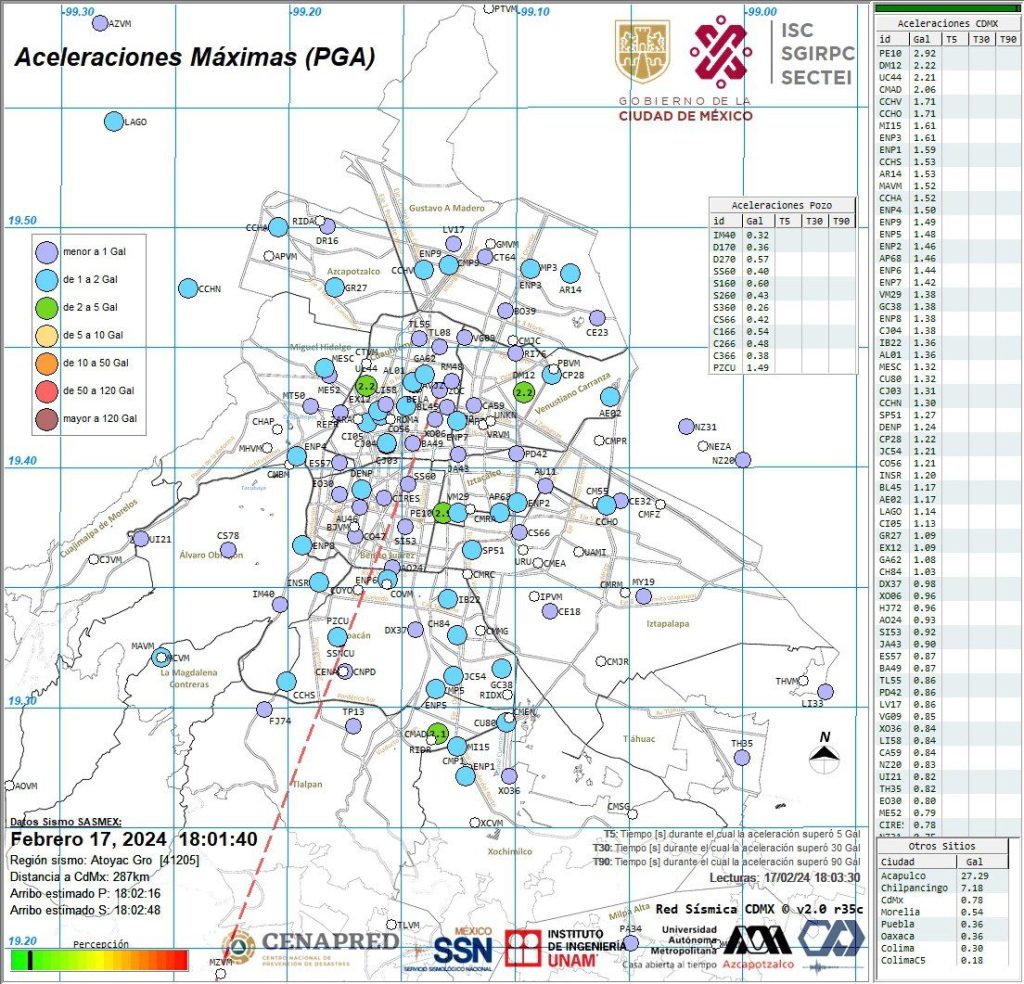
Task: Click the Instituto de Ingeniería UNAM logo
Action: [x=565, y=948]
